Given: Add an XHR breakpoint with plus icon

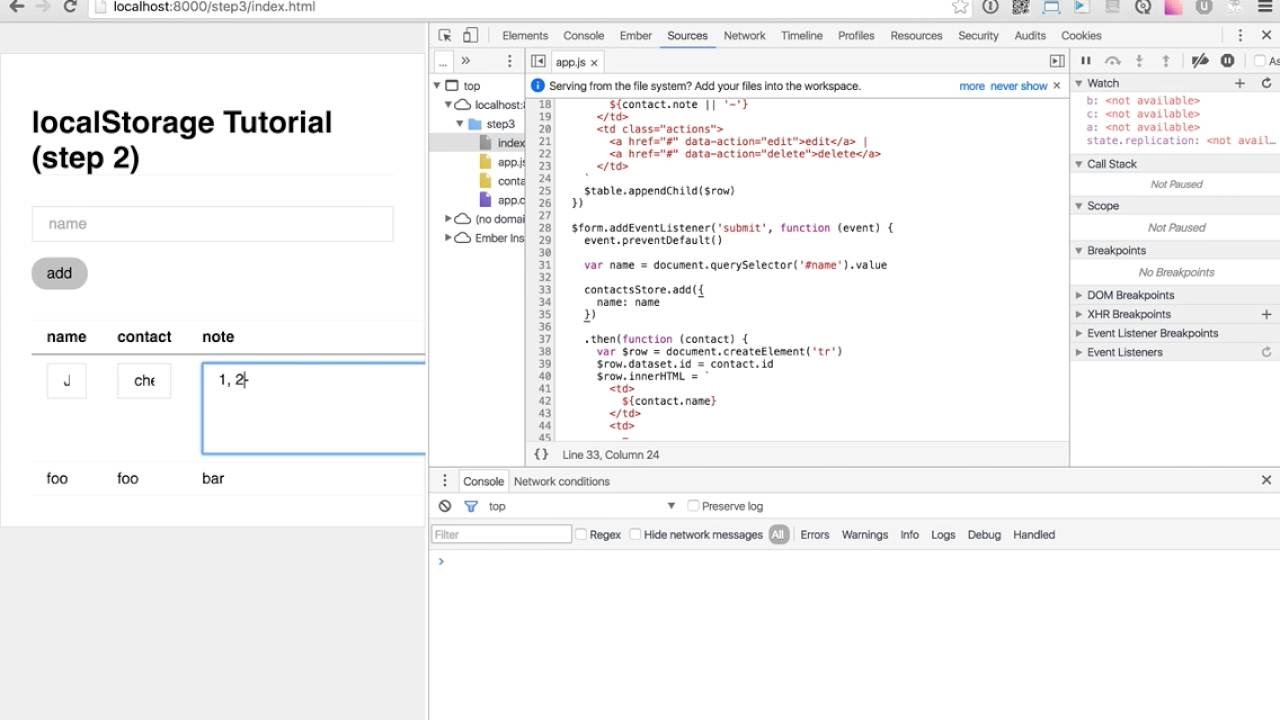Looking at the screenshot, I should (x=1266, y=314).
